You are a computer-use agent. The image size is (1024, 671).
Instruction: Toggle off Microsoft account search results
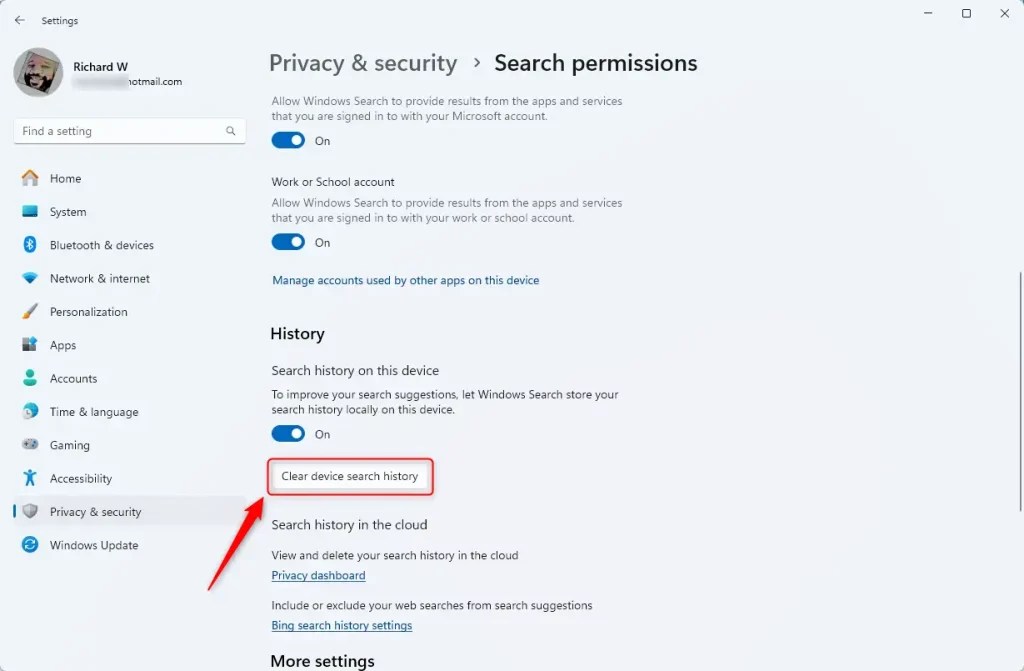point(288,140)
